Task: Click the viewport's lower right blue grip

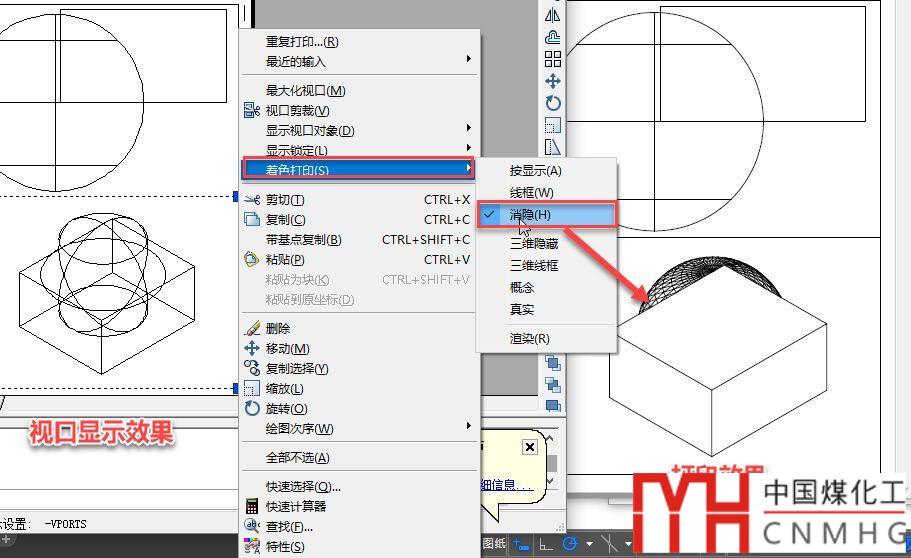Action: 235,388
